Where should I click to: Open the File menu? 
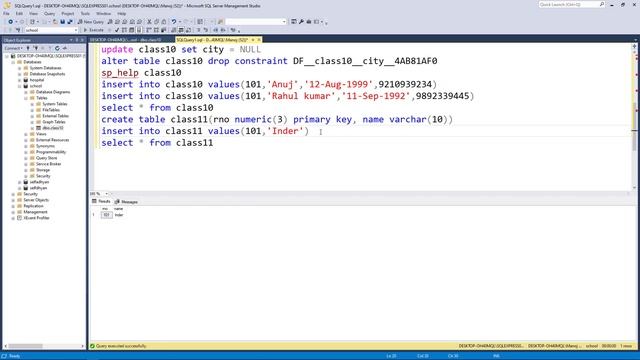[6, 13]
